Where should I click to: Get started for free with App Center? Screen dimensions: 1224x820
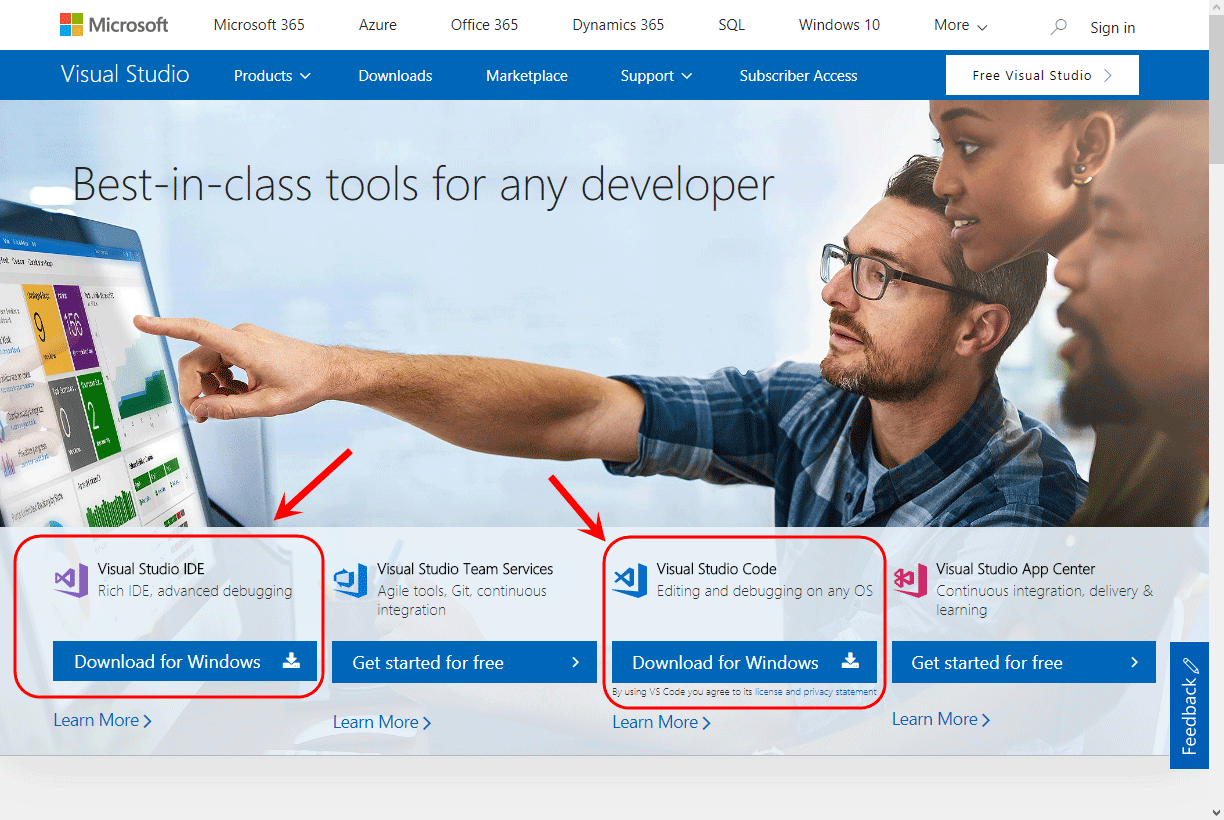1024,662
